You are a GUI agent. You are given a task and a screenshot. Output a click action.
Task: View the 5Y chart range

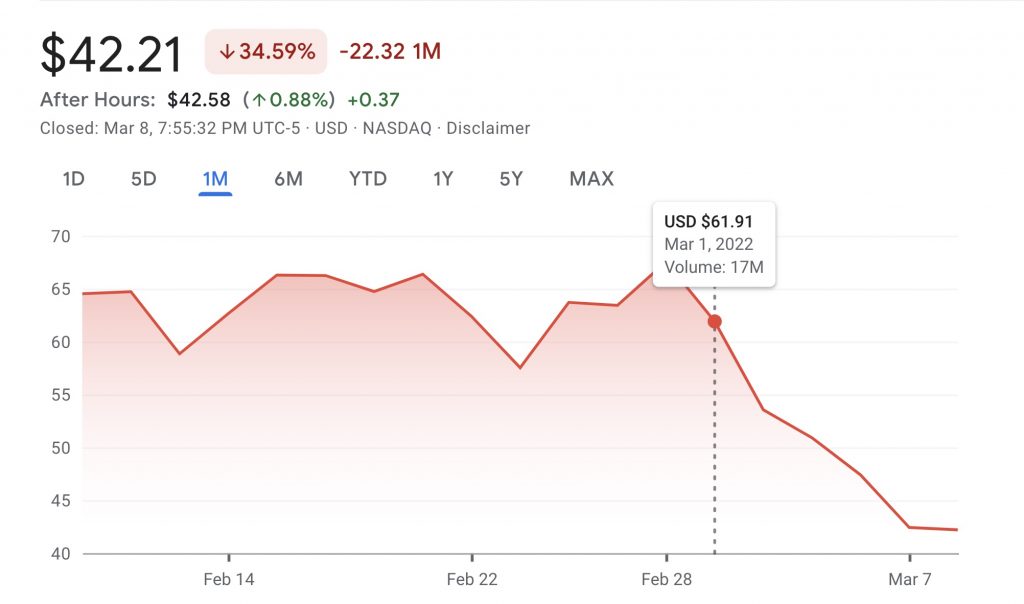coord(511,180)
